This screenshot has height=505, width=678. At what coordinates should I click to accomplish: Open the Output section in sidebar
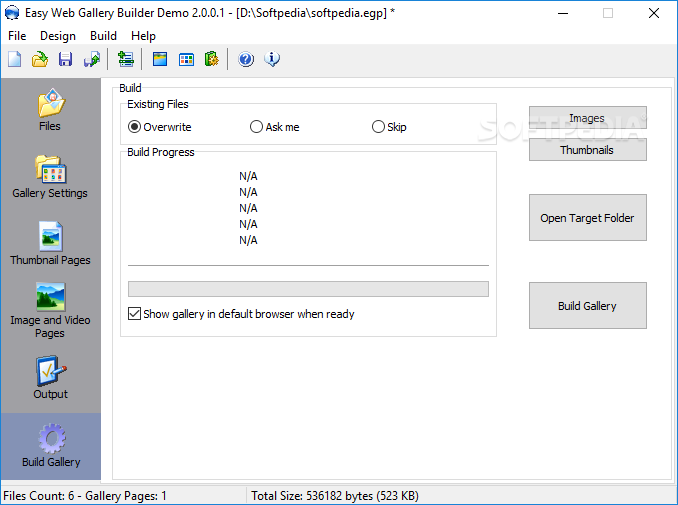(50, 378)
